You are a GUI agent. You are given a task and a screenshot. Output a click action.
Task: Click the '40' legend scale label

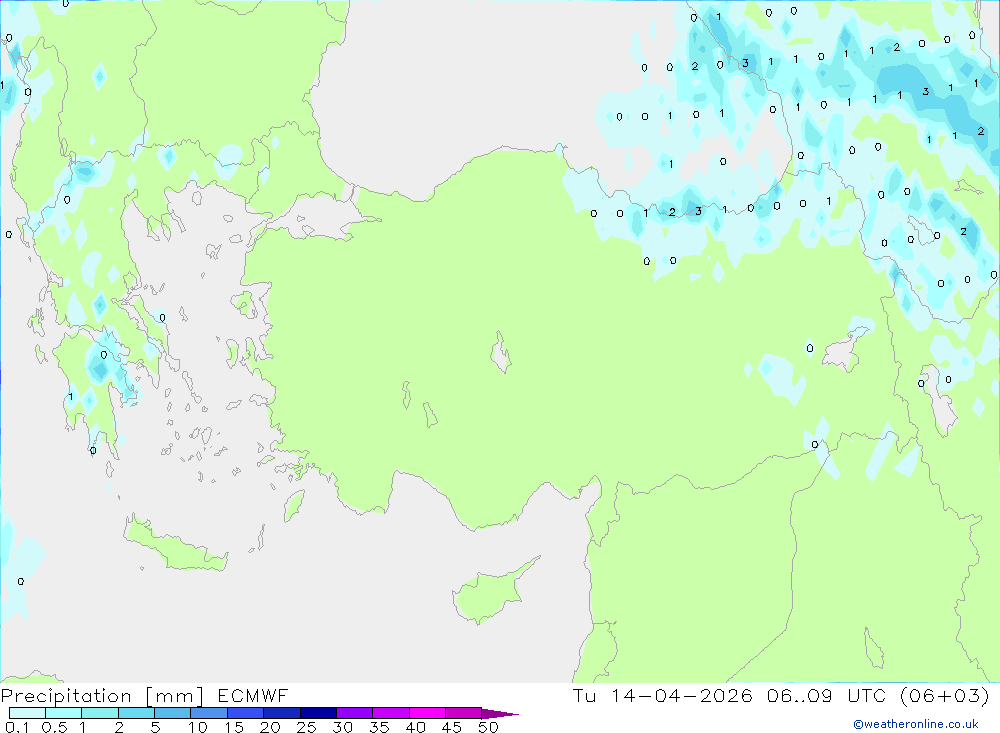(415, 727)
